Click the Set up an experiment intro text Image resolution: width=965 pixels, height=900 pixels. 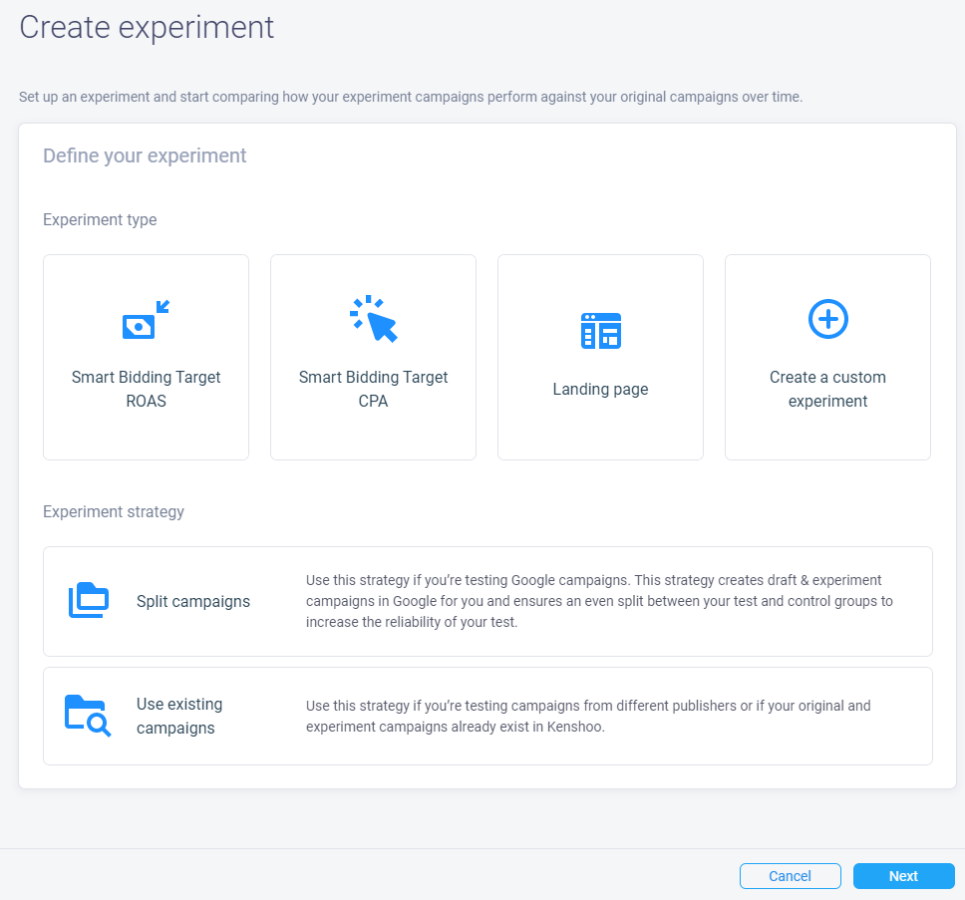point(410,97)
